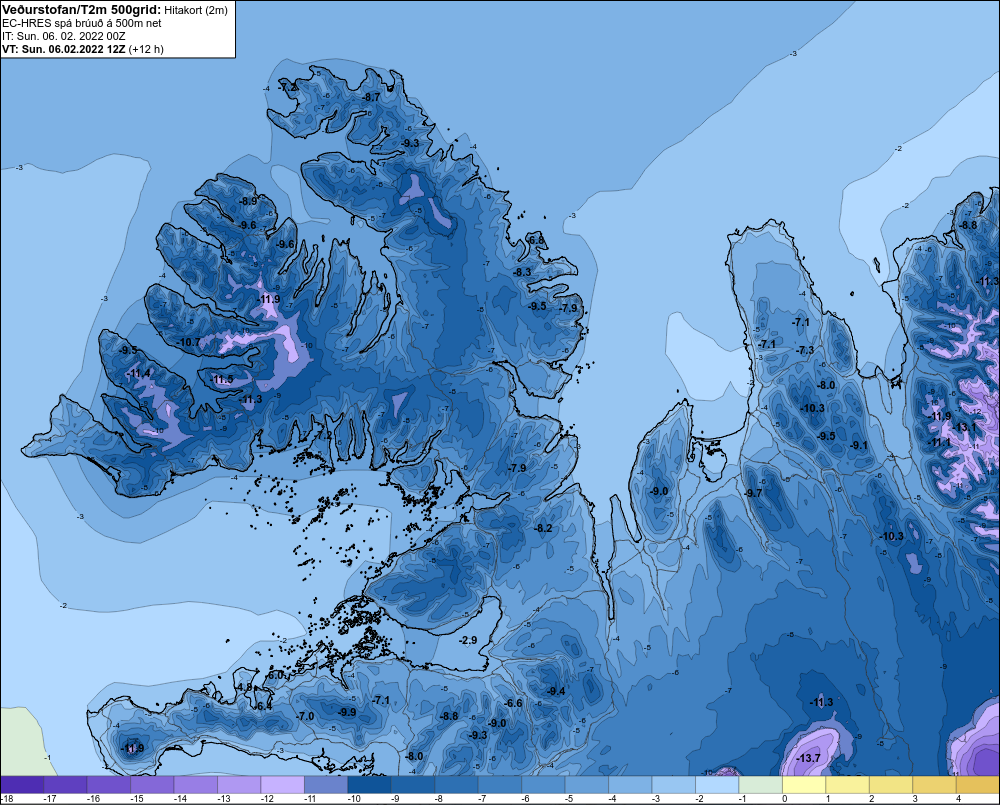Click the '(+12 h)' forecast offset
Image resolution: width=1000 pixels, height=805 pixels.
pyautogui.click(x=146, y=49)
